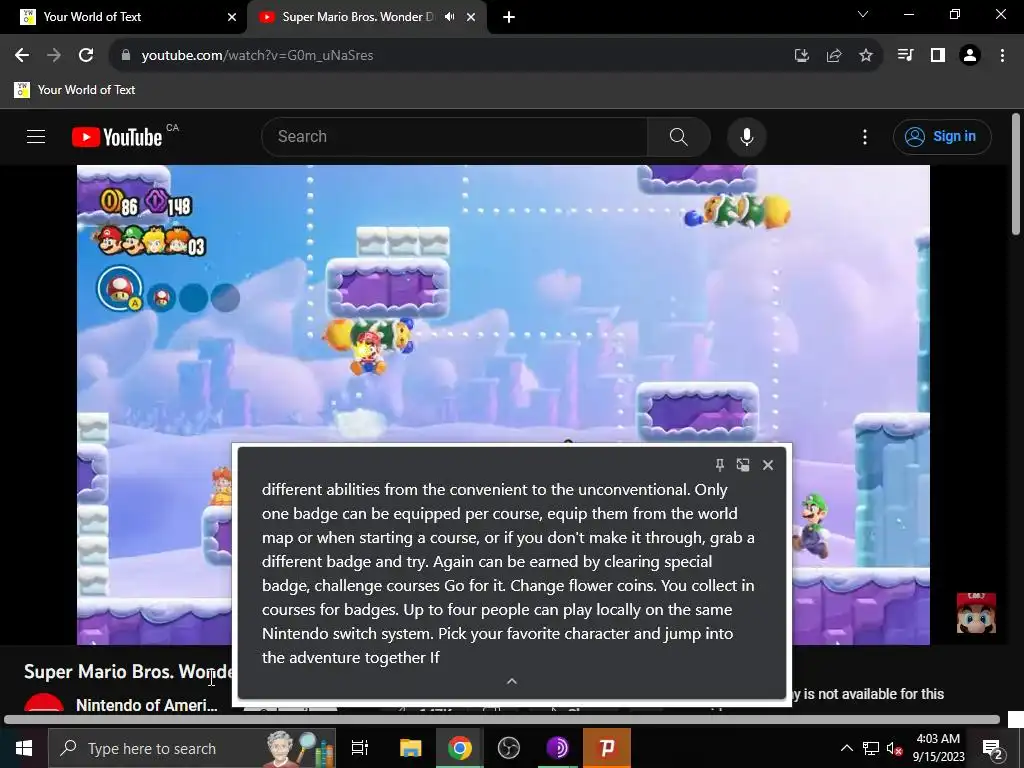Click the YouTube Search box
The image size is (1024, 768).
pos(454,136)
